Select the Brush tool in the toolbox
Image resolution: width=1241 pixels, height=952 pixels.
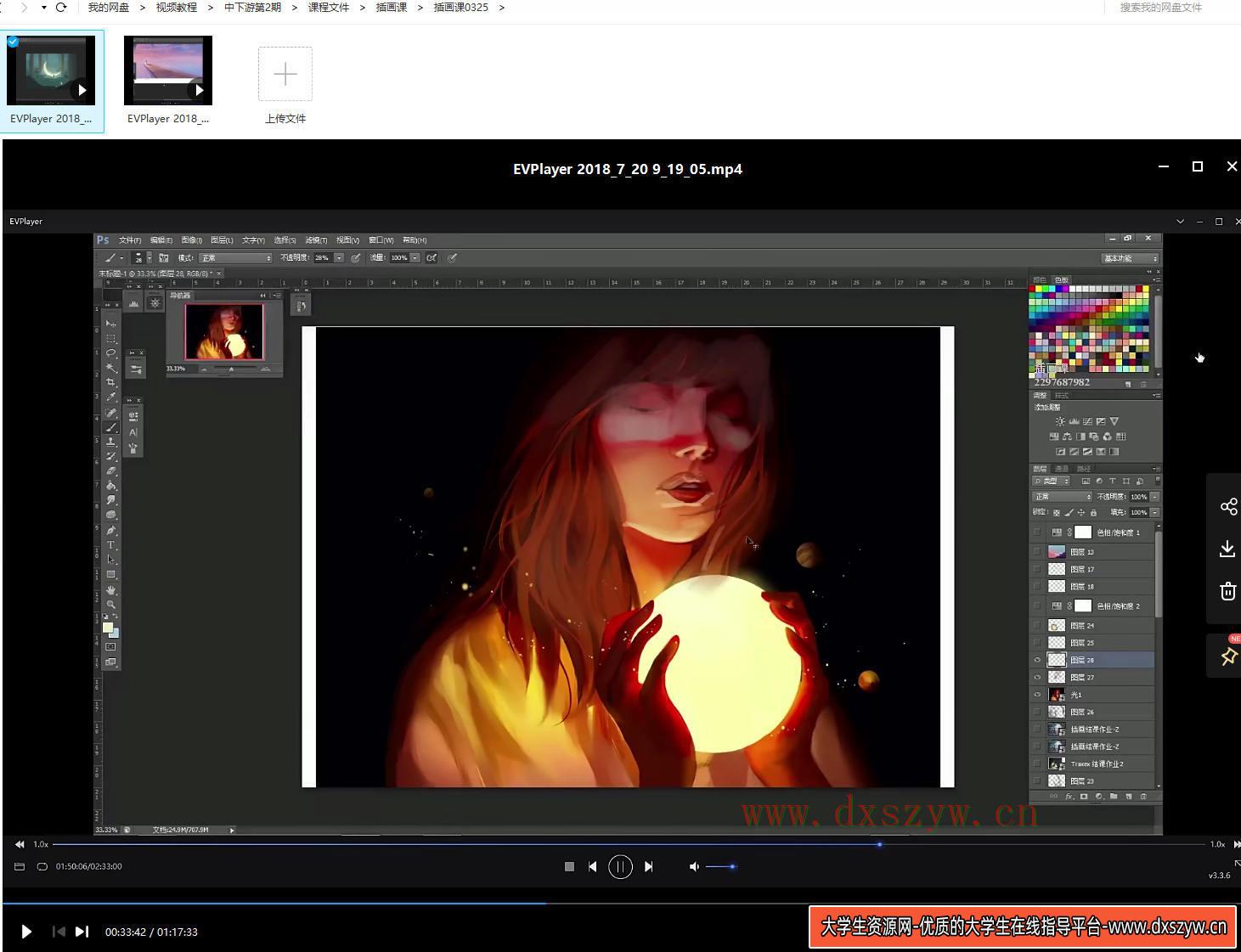[x=110, y=427]
